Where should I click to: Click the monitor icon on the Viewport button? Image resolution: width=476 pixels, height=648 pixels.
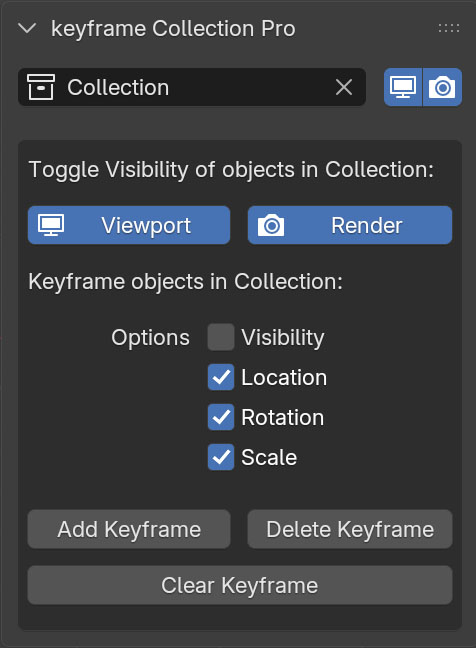click(51, 225)
